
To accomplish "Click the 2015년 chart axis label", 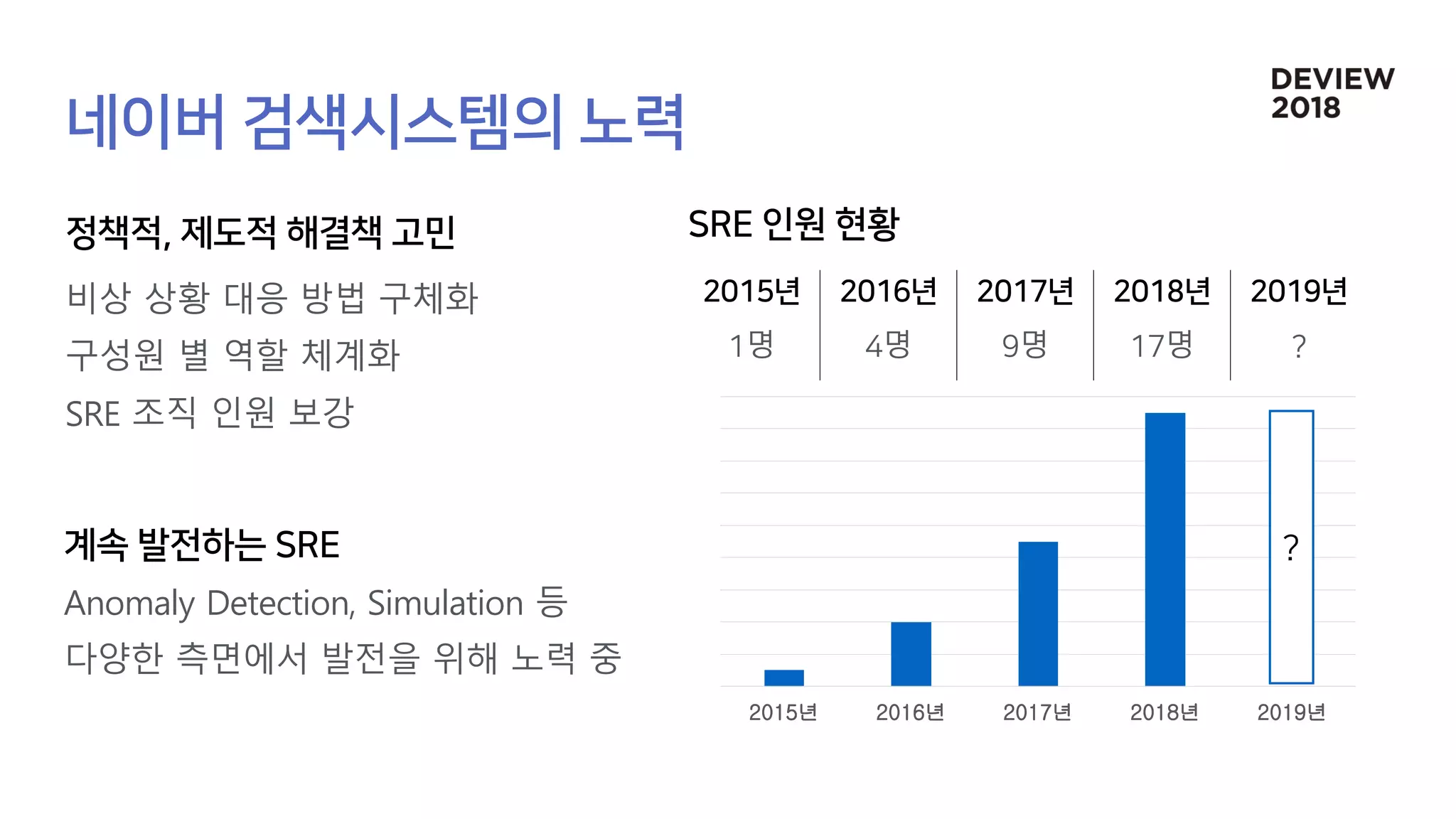I will click(x=783, y=712).
